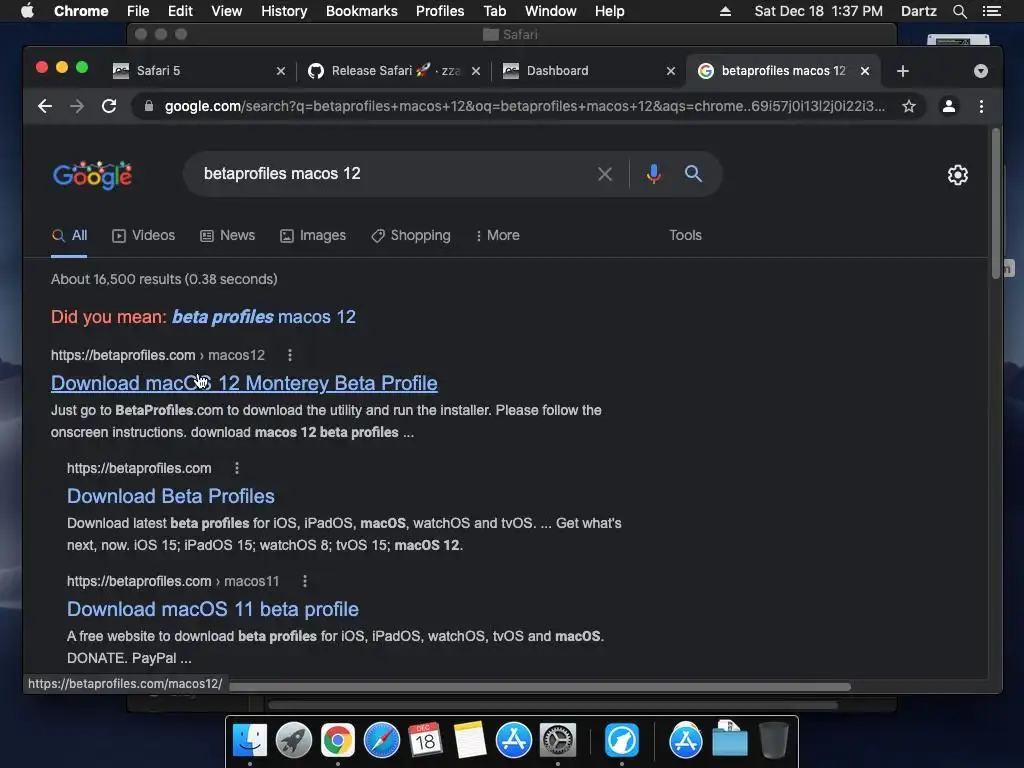Open a new tab with the plus button
This screenshot has width=1024, height=768.
point(903,71)
